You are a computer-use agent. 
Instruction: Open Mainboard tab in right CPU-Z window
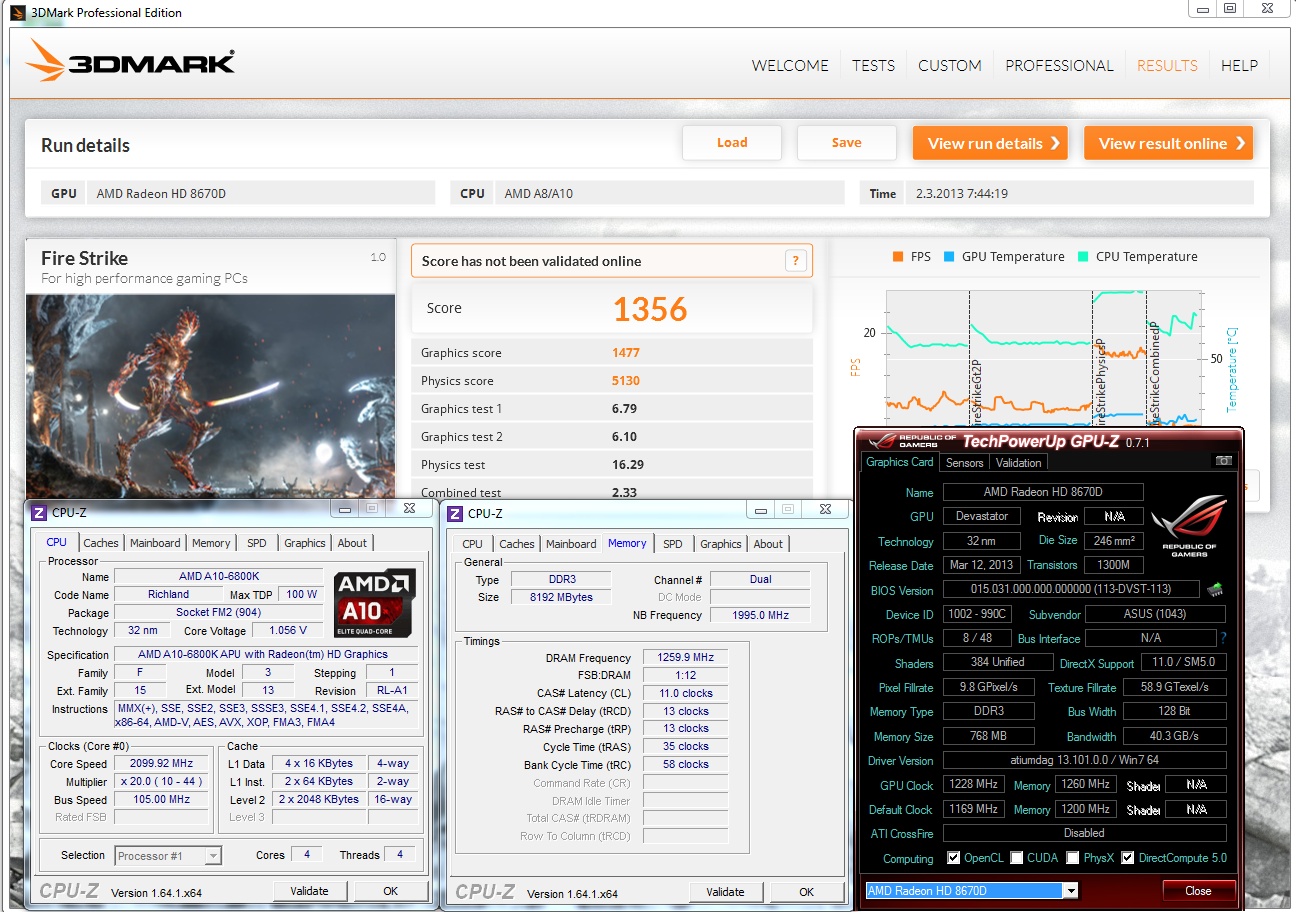click(x=571, y=544)
